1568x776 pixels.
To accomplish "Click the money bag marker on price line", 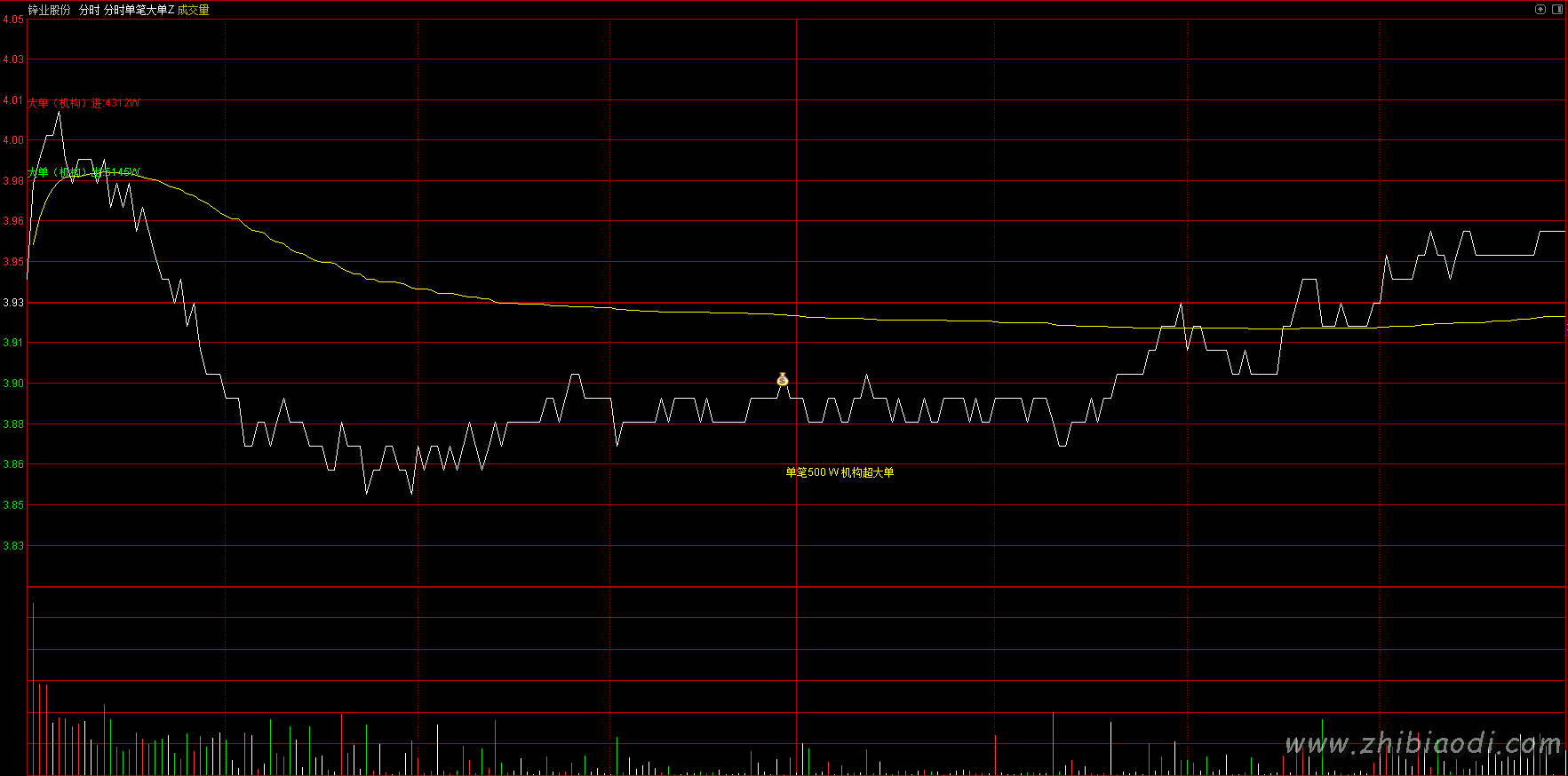I will tap(783, 380).
